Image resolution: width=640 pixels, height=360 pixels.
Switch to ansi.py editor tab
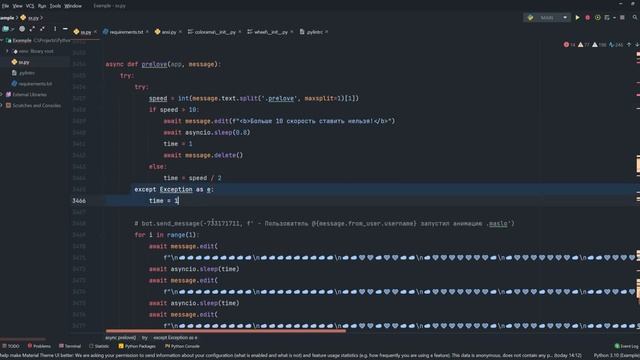click(166, 32)
